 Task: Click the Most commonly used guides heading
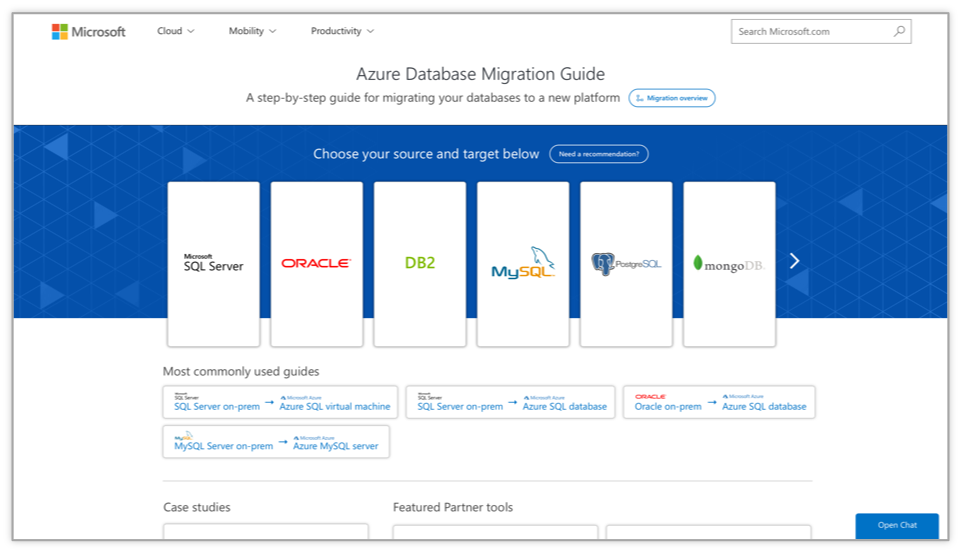[241, 371]
